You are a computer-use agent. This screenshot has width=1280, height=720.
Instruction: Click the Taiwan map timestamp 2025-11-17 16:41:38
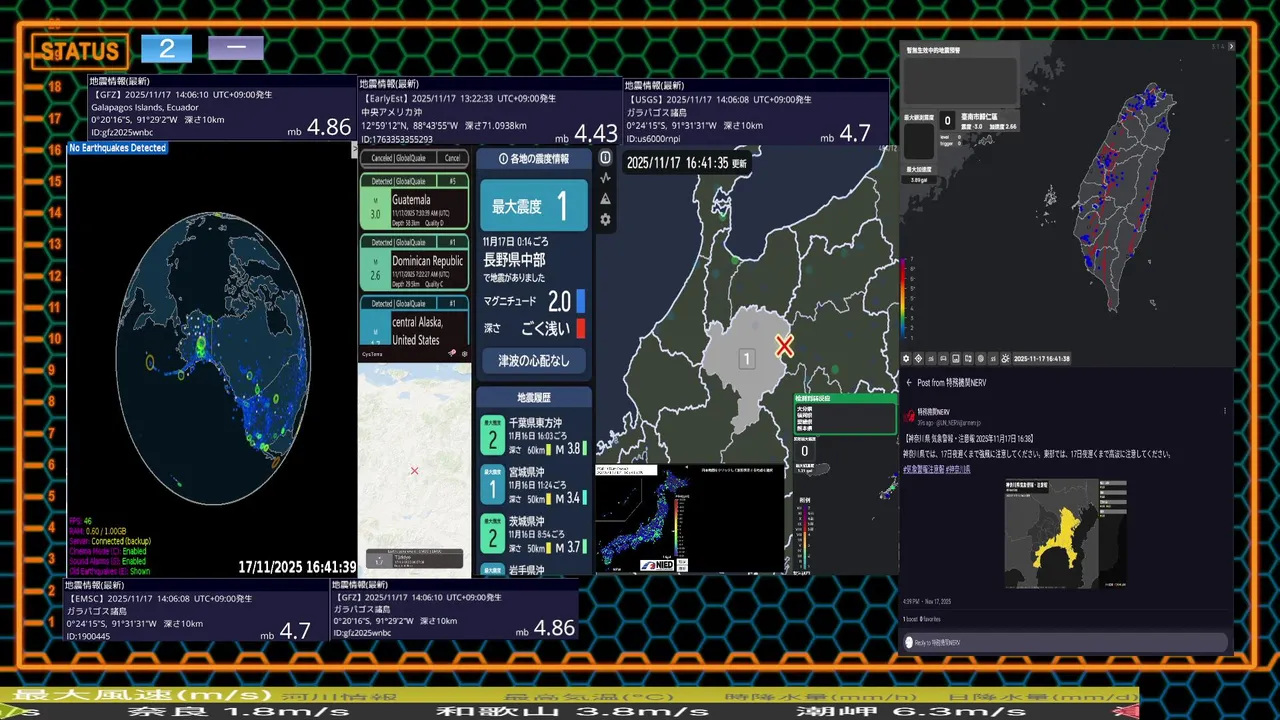coord(1042,359)
